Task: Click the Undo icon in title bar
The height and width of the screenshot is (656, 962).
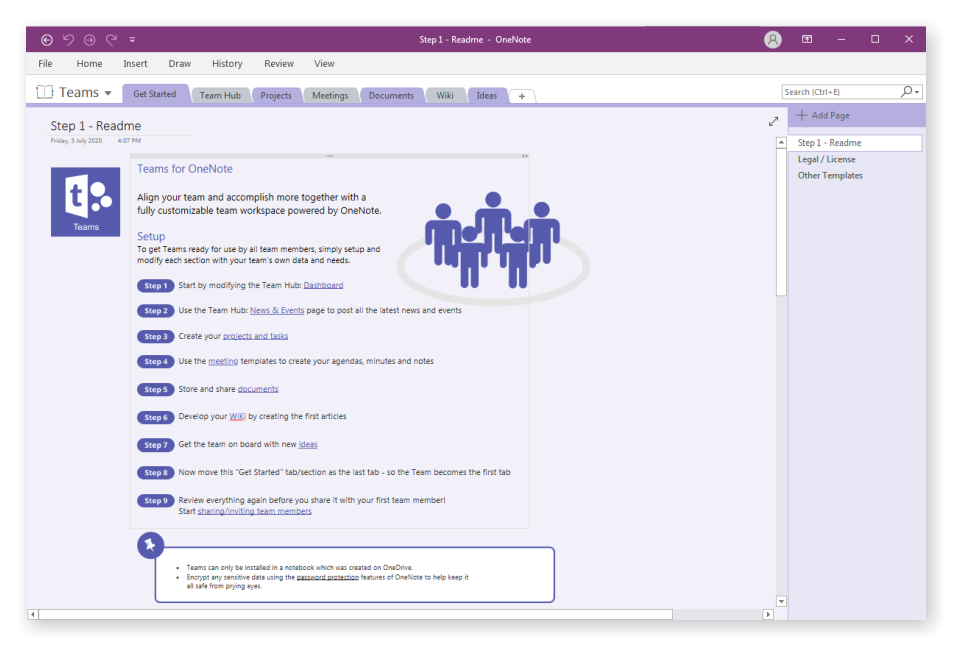Action: click(68, 40)
